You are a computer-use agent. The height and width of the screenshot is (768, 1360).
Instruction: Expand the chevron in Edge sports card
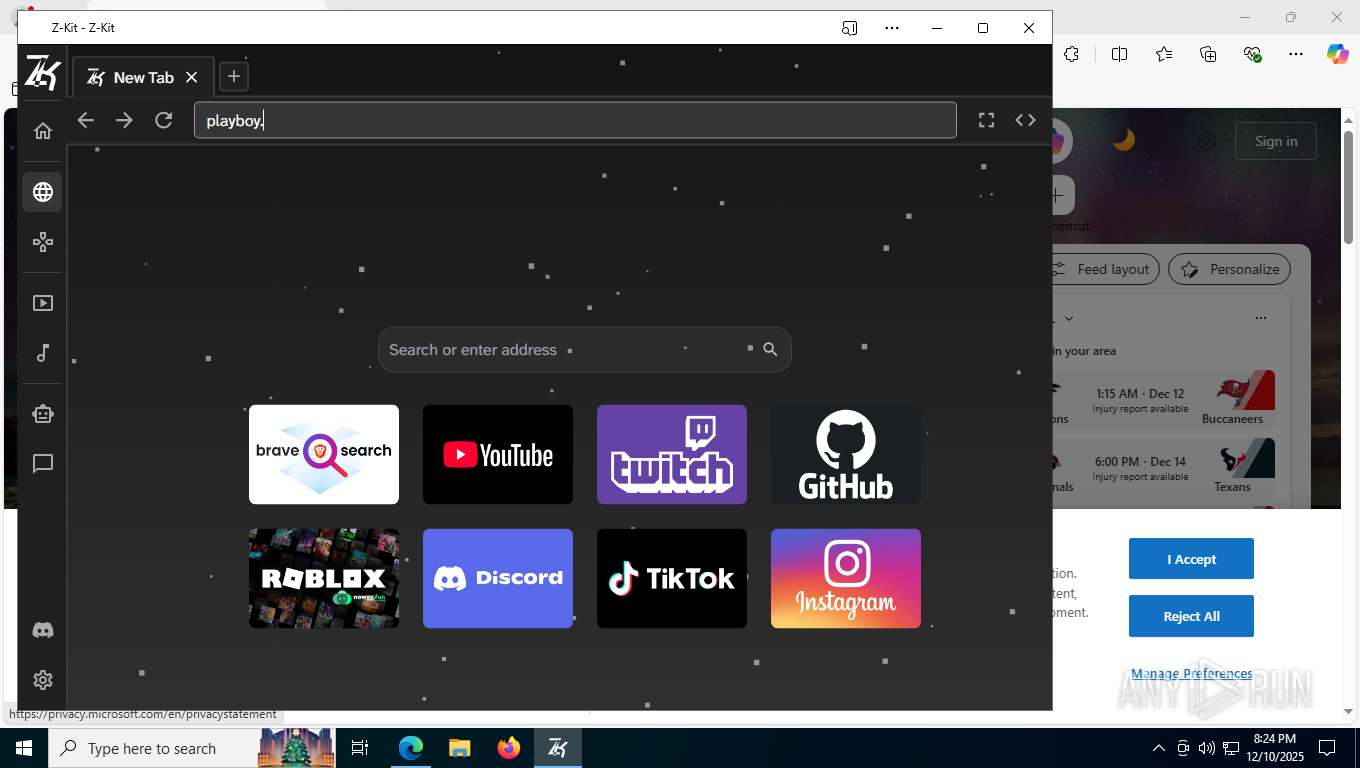1069,318
